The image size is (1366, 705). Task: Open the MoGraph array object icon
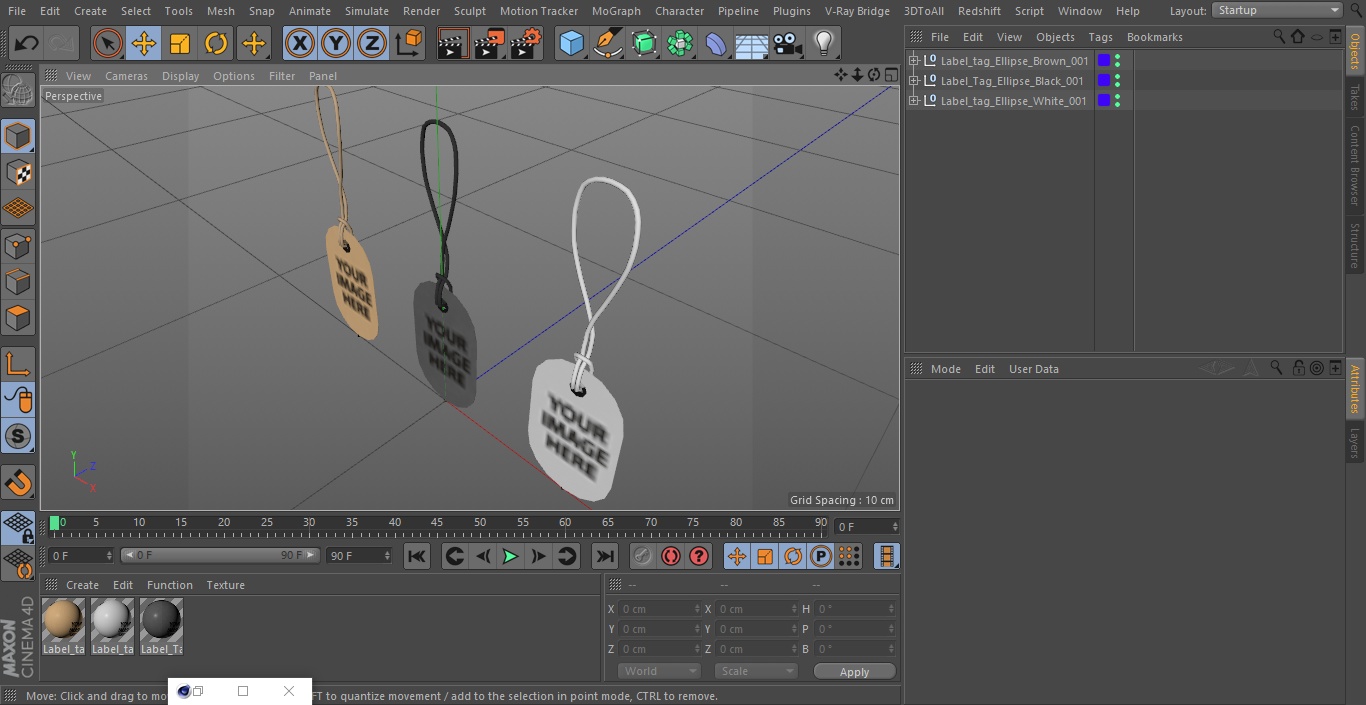click(x=680, y=43)
